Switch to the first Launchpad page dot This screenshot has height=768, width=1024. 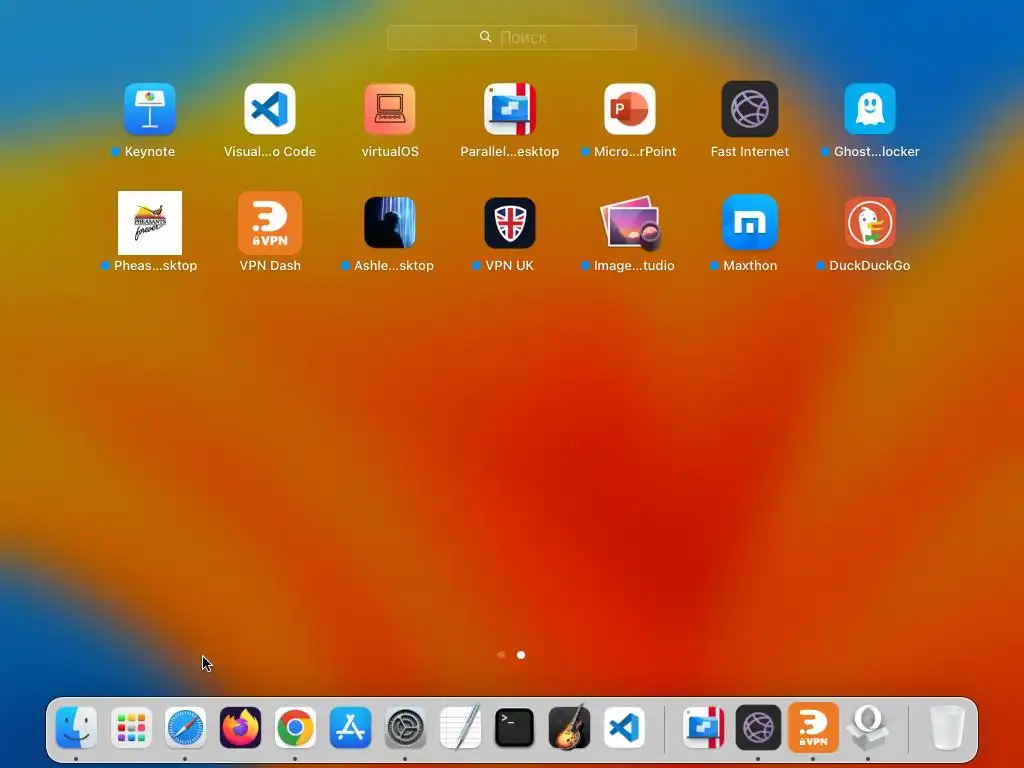[501, 654]
